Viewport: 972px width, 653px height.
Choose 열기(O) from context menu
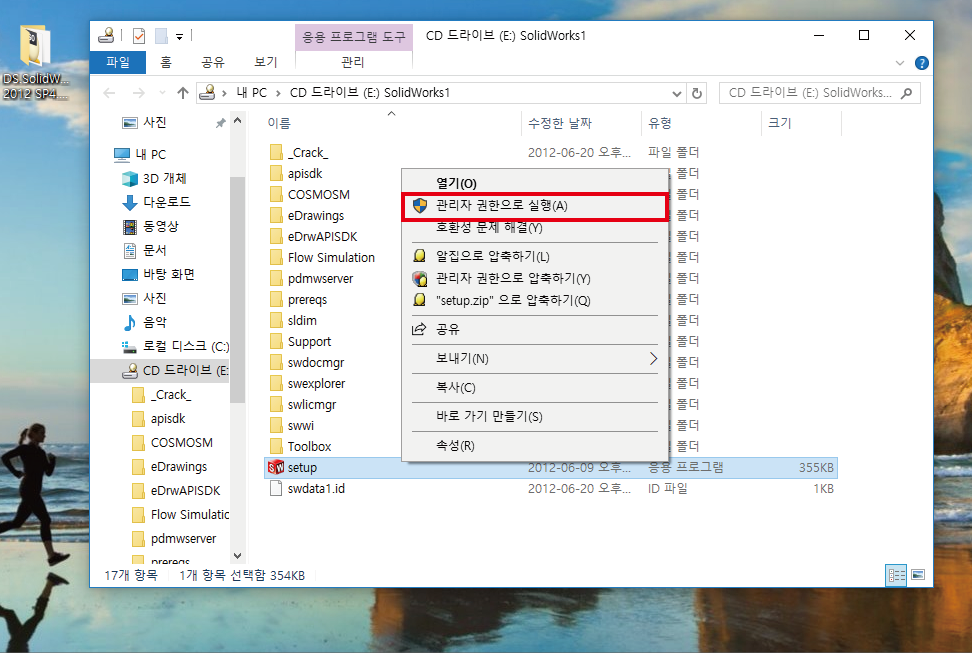tap(536, 184)
